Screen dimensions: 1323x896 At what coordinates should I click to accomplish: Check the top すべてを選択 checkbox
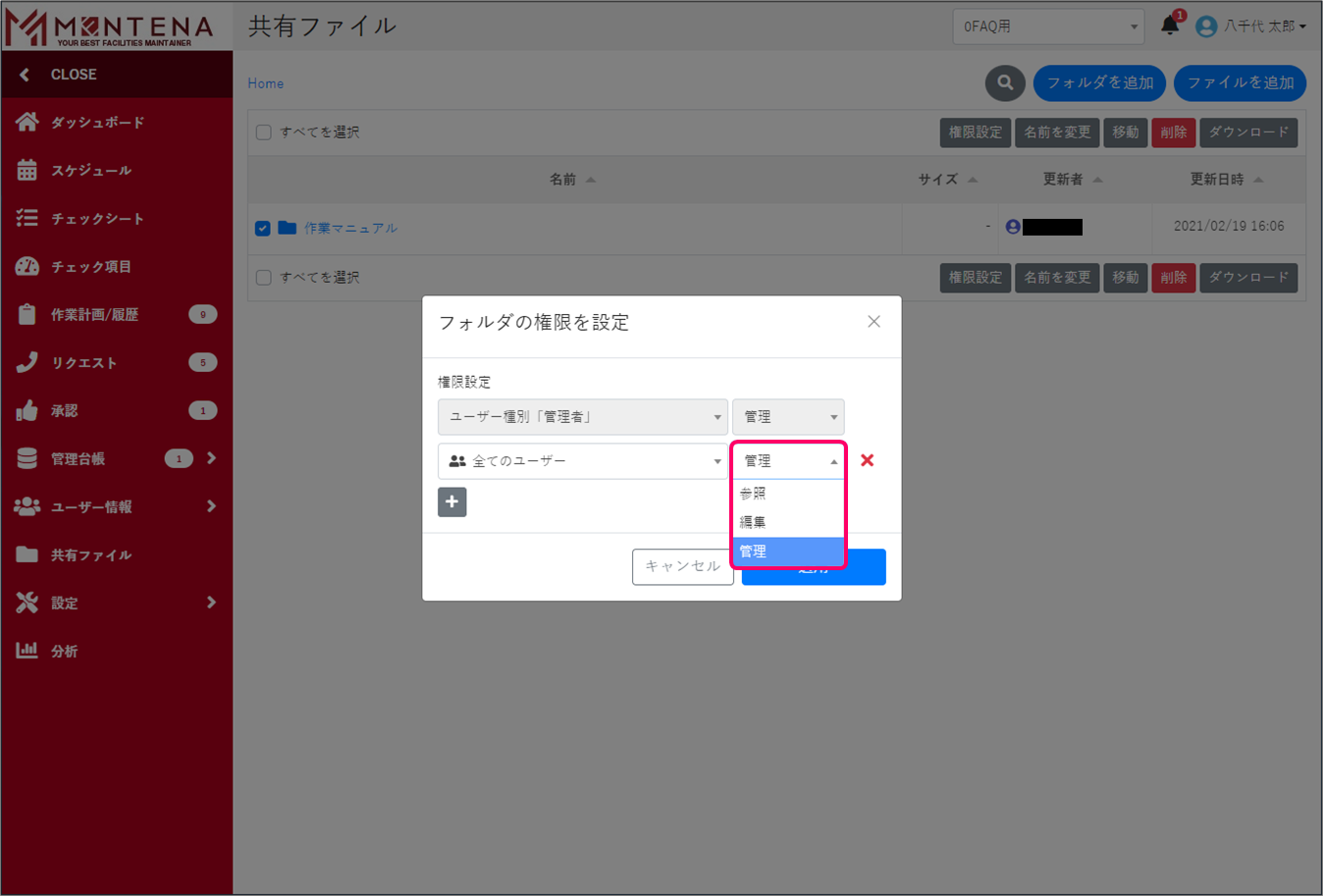(x=264, y=132)
